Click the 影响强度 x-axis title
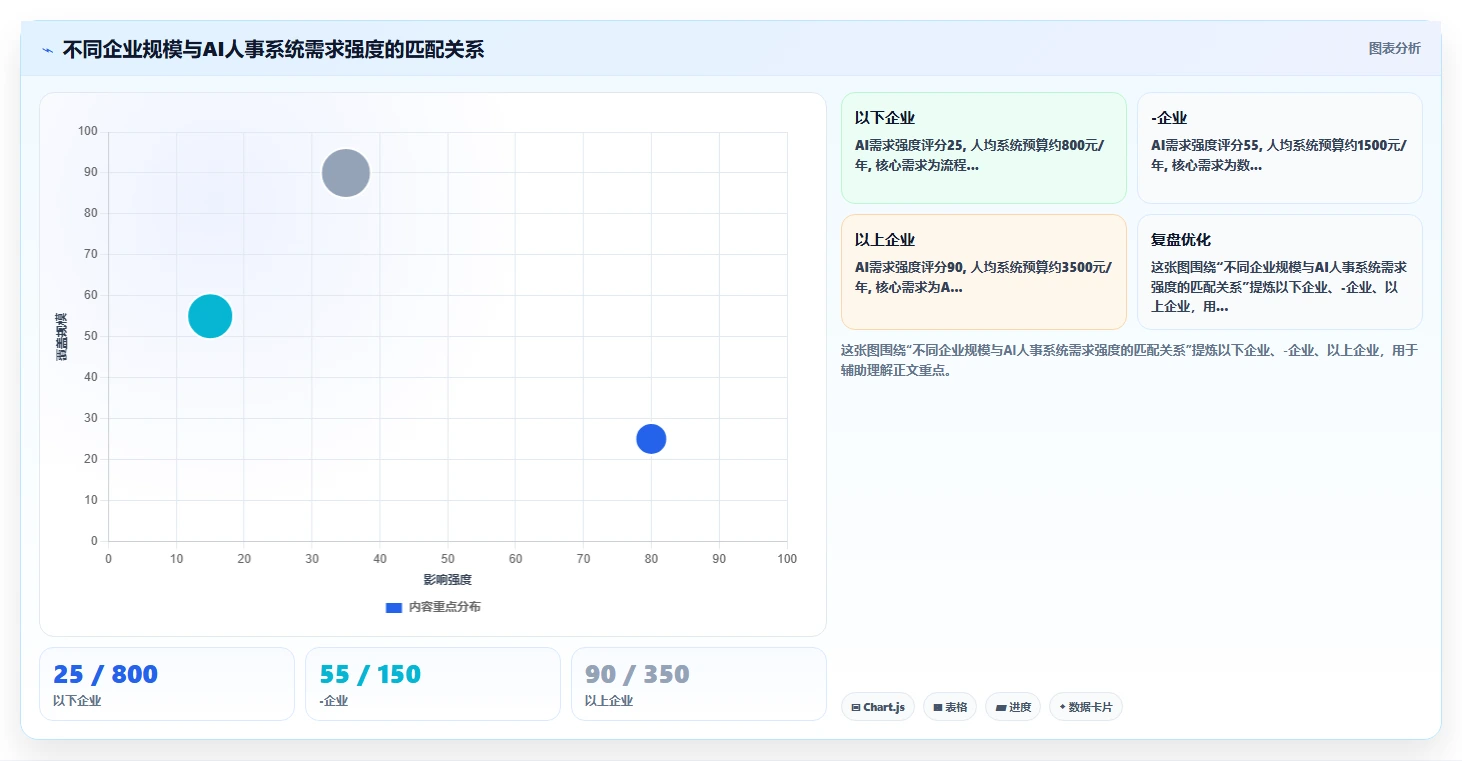The image size is (1462, 761). (x=447, y=580)
